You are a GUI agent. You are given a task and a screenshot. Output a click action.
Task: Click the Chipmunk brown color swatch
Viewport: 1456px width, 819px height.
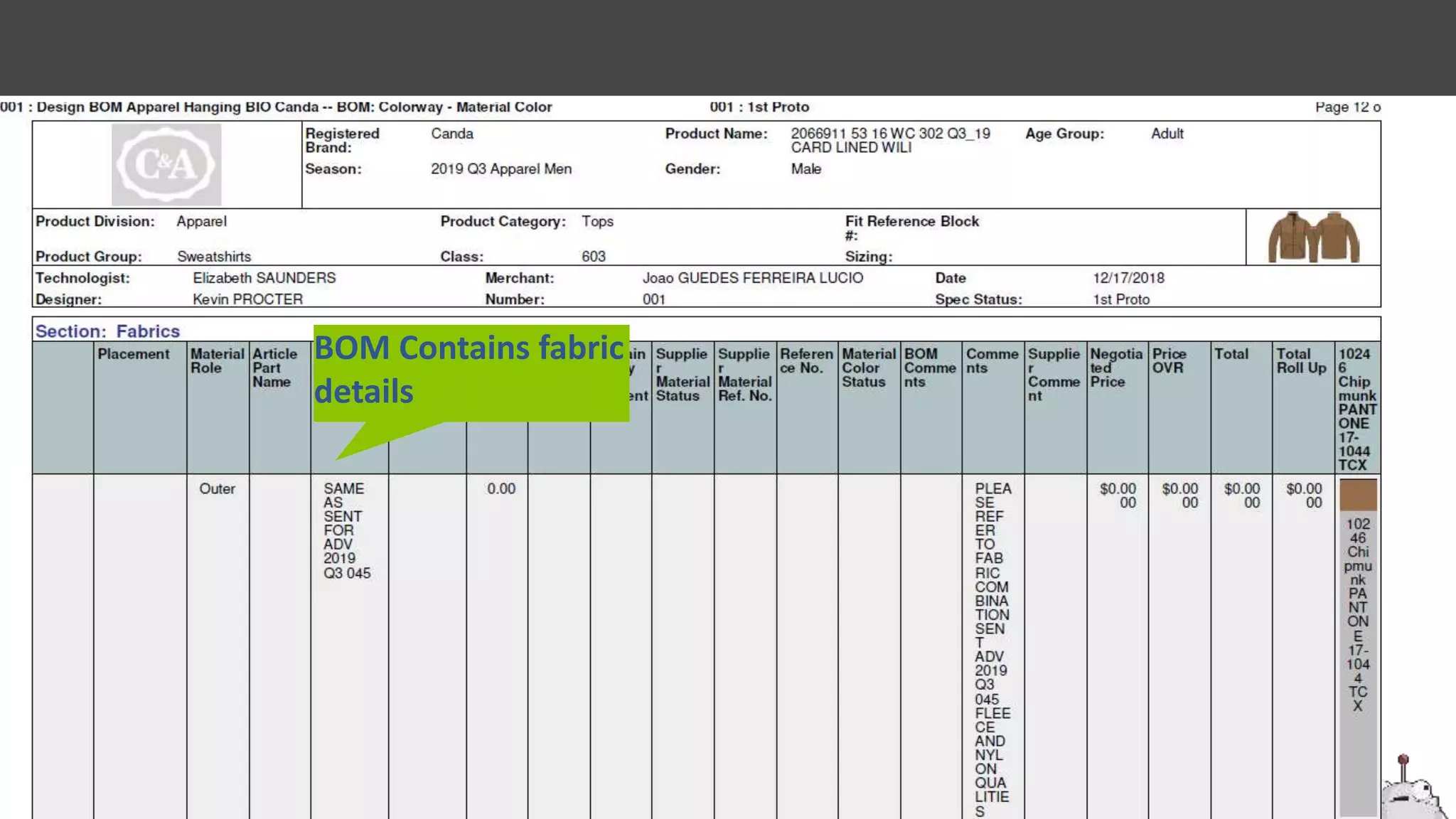1358,495
